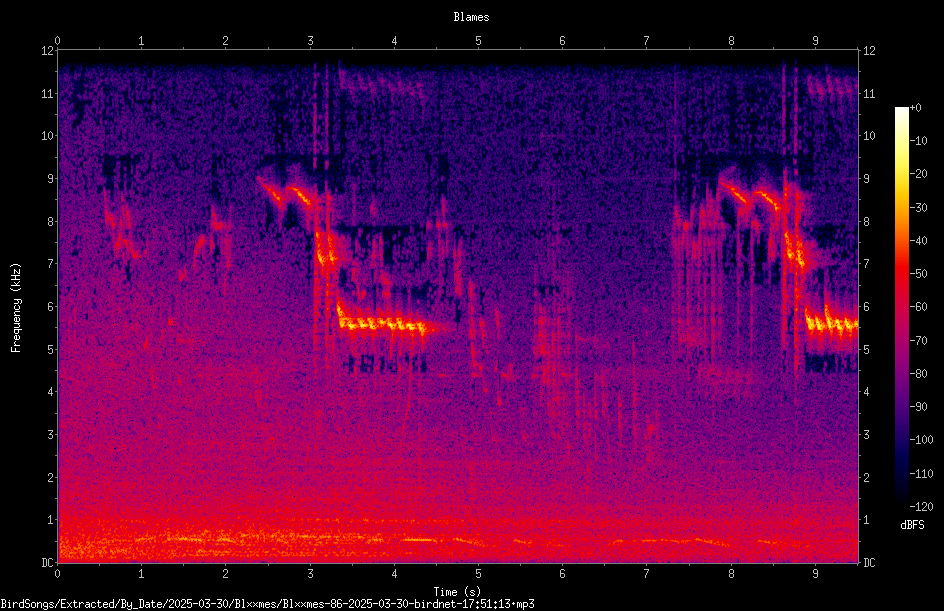944x611 pixels.
Task: Click the "2" tick on the bottom time axis
Action: [x=226, y=574]
